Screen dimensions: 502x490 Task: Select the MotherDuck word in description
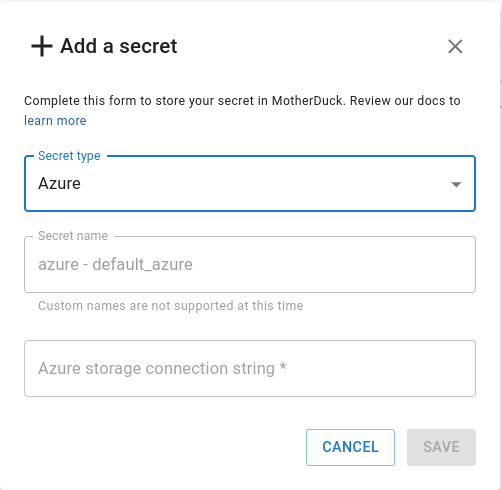click(x=307, y=101)
